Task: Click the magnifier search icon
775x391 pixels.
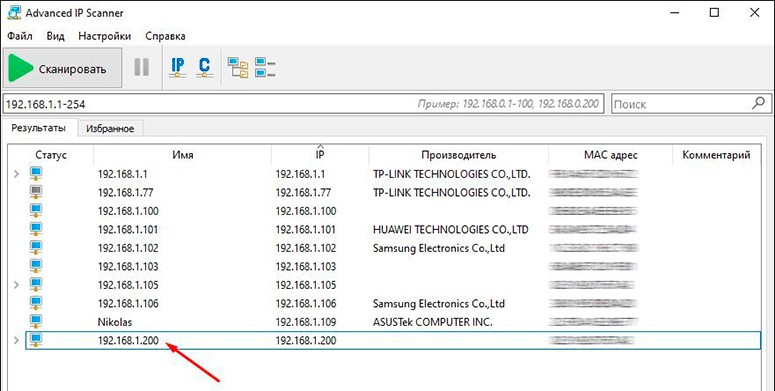Action: pyautogui.click(x=758, y=103)
